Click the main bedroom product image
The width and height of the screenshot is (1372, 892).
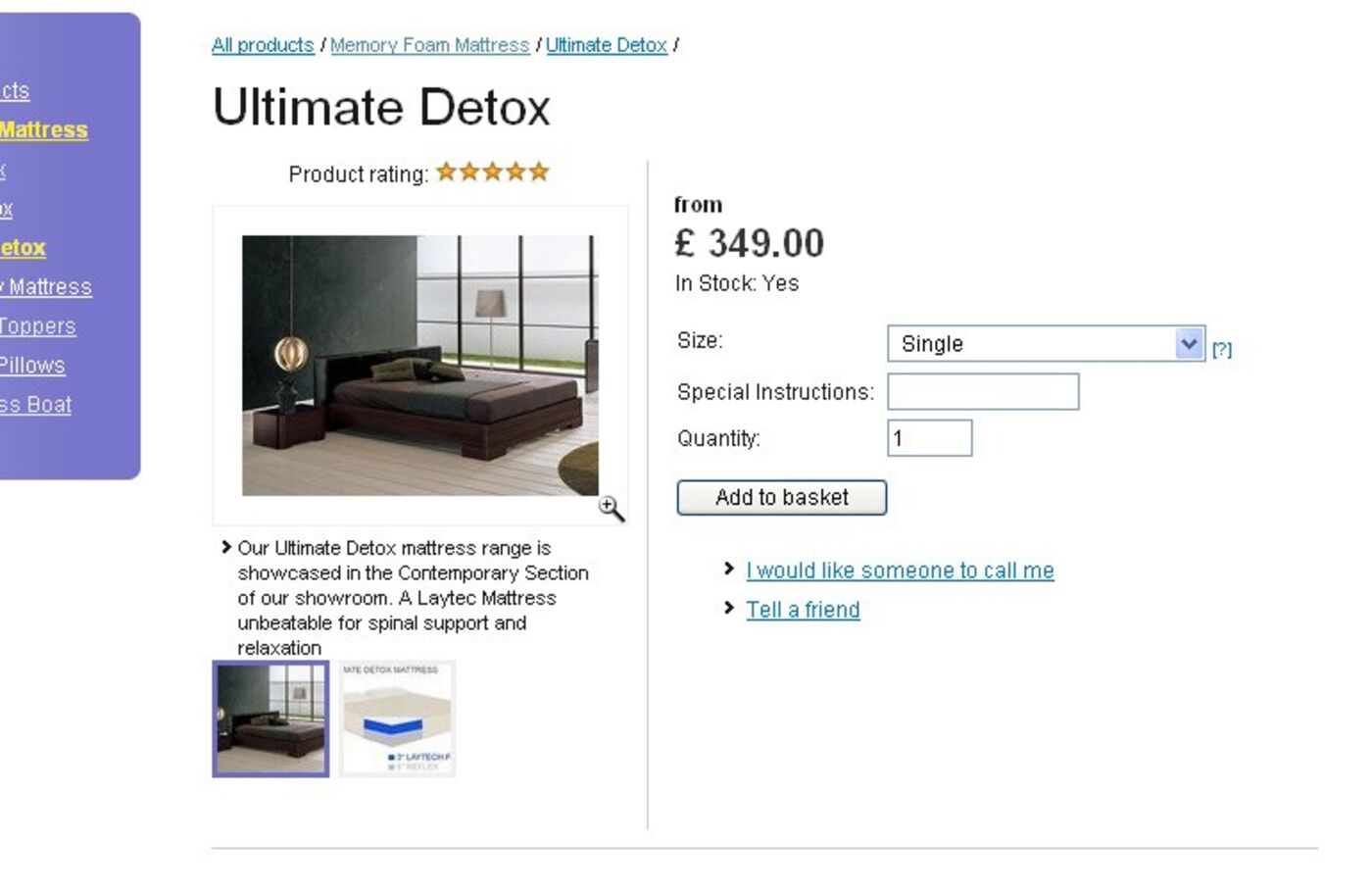[420, 365]
